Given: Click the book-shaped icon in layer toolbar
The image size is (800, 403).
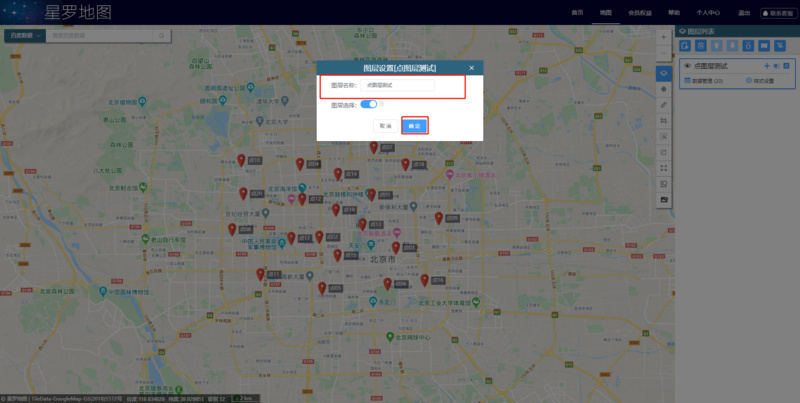Looking at the screenshot, I should coord(764,46).
